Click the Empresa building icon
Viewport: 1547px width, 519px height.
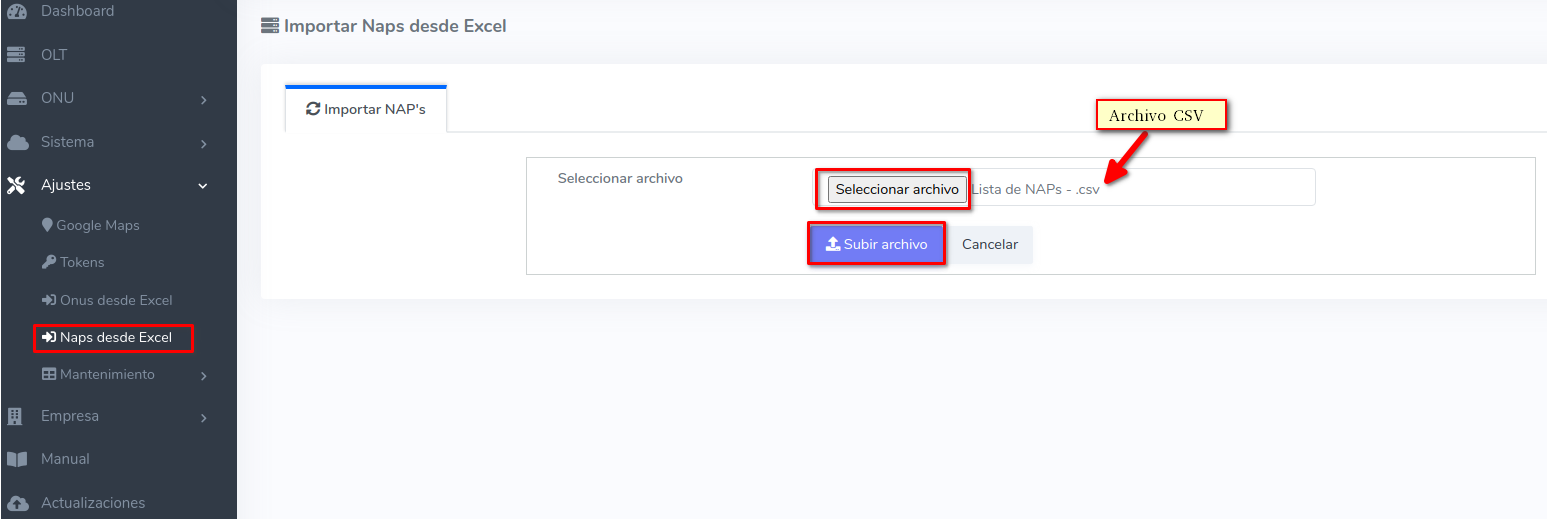[x=16, y=416]
